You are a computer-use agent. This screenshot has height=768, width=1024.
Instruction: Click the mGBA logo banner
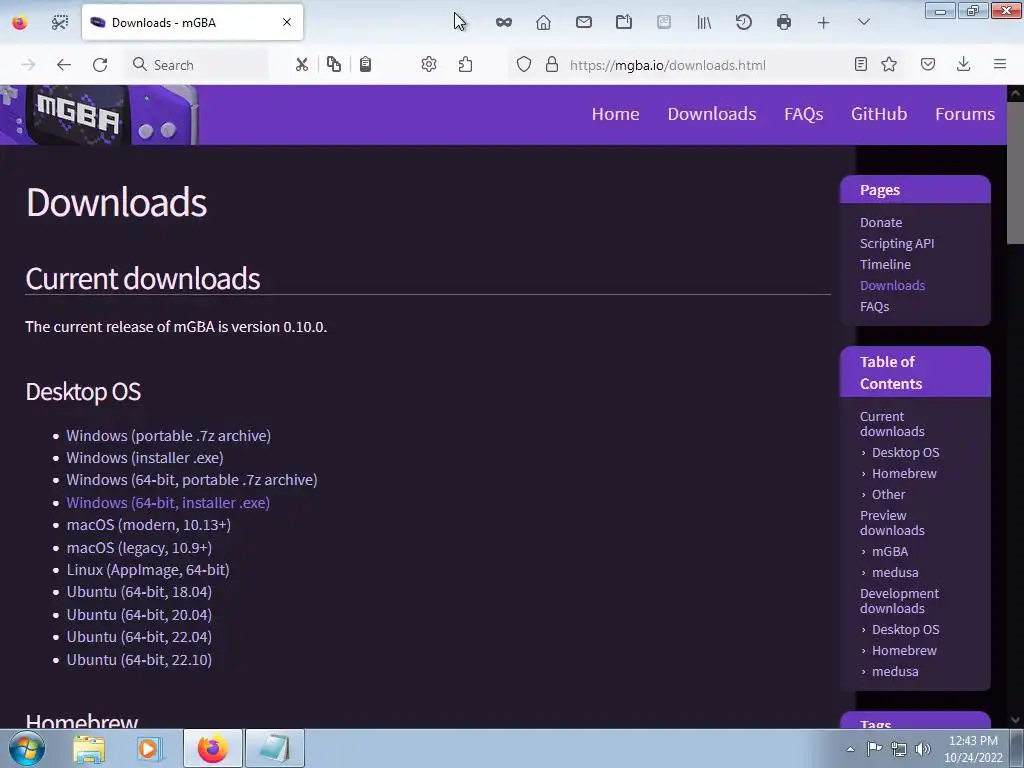click(x=99, y=115)
